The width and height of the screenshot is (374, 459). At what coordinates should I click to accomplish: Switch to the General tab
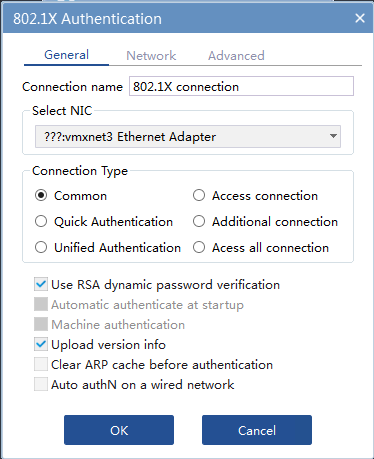click(66, 55)
